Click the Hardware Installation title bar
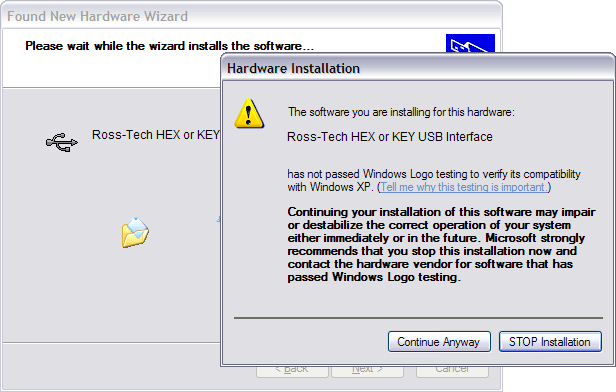The width and height of the screenshot is (616, 392). point(418,68)
